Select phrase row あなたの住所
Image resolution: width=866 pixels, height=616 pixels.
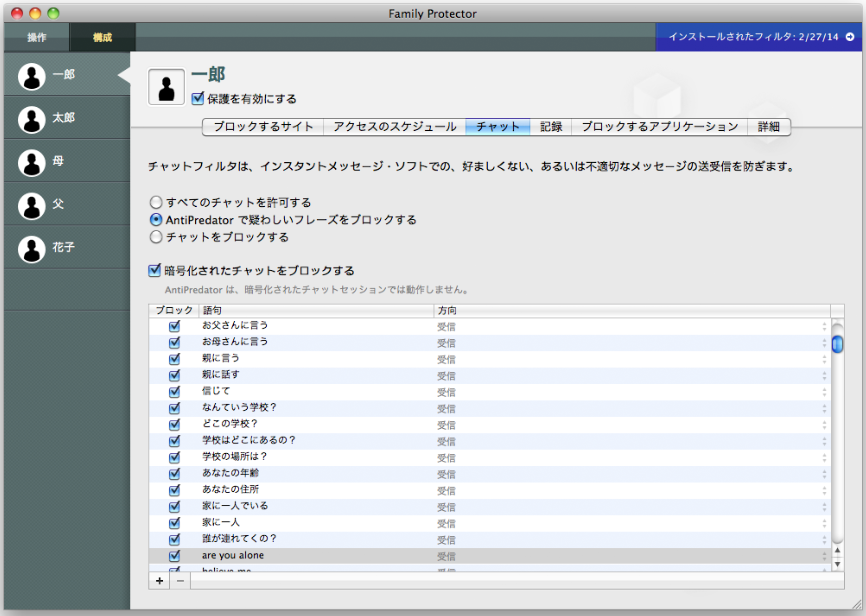[x=489, y=490]
